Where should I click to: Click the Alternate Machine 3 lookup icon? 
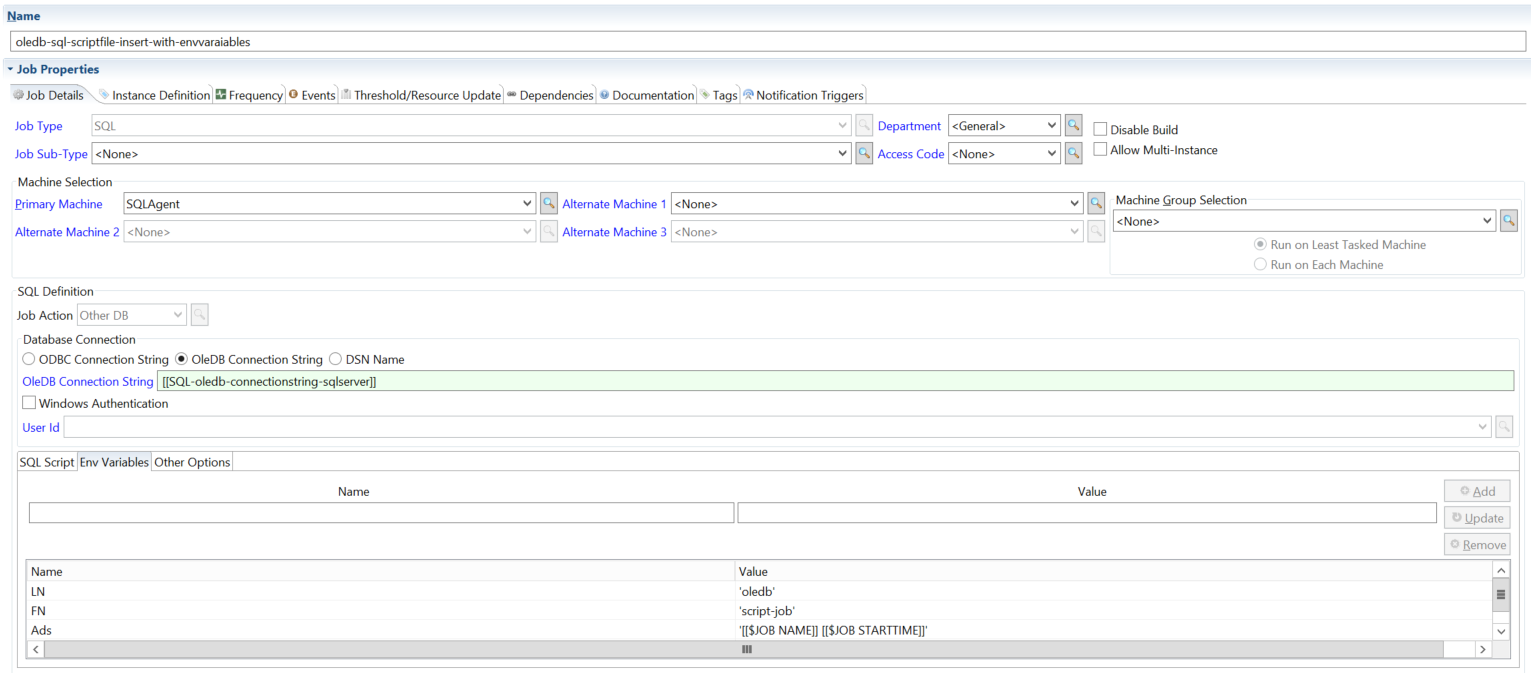[1096, 232]
